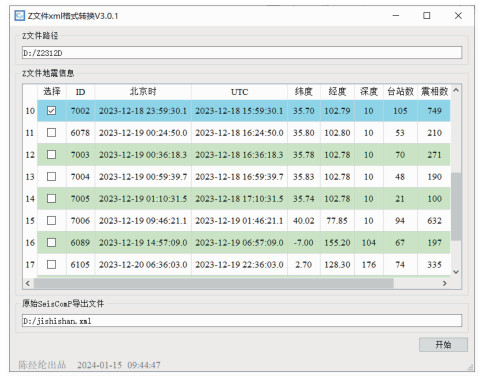Viewport: 482px width, 379px height.
Task: Click the 北京时 column header
Action: click(143, 92)
